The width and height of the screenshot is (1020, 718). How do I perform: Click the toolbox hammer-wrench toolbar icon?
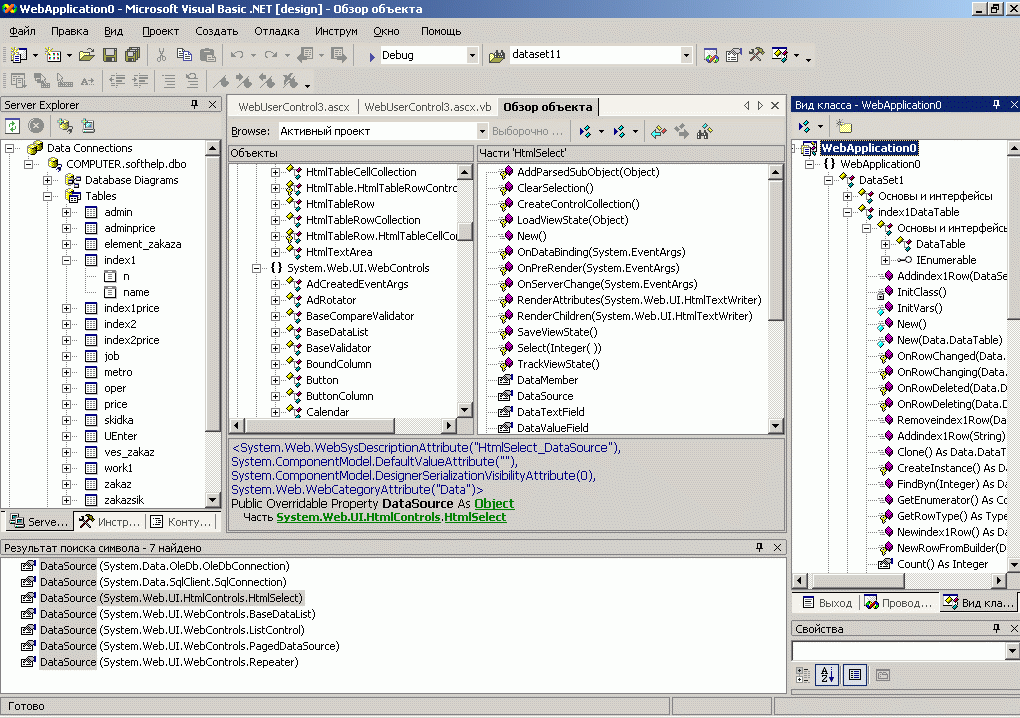tap(756, 55)
